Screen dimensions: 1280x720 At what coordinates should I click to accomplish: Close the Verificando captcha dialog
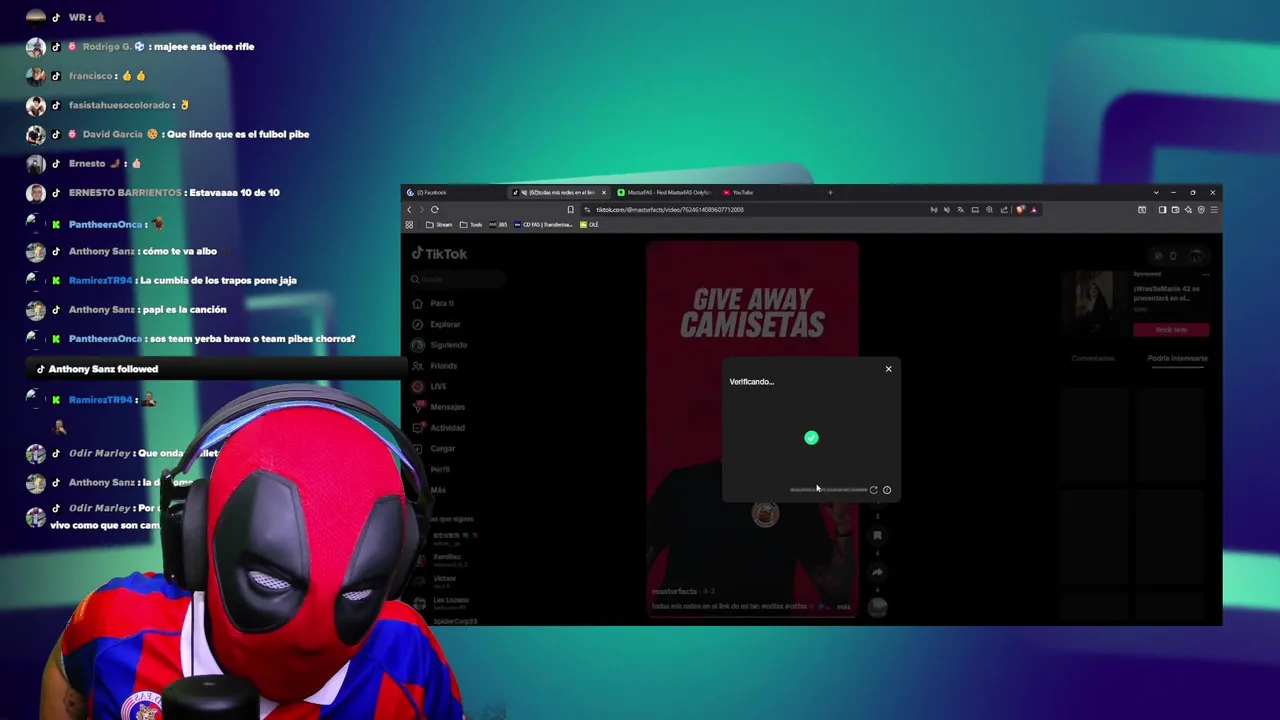pos(888,369)
